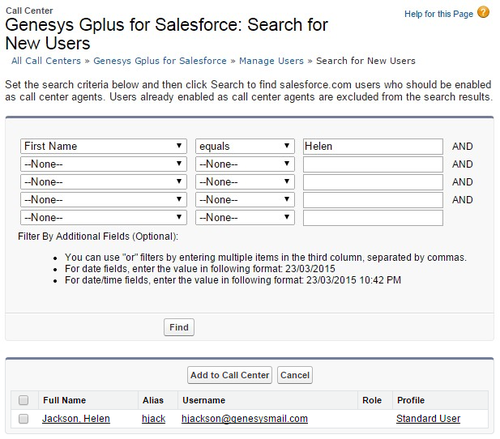Click the Full Name column header

[64, 400]
